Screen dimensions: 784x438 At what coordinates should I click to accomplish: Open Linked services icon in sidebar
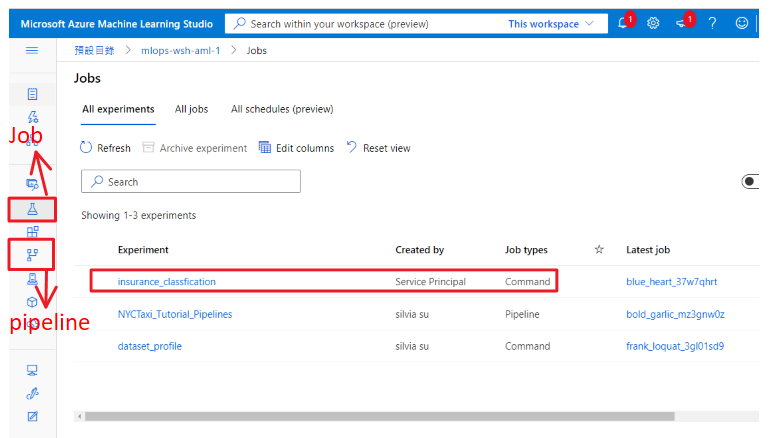pyautogui.click(x=32, y=394)
